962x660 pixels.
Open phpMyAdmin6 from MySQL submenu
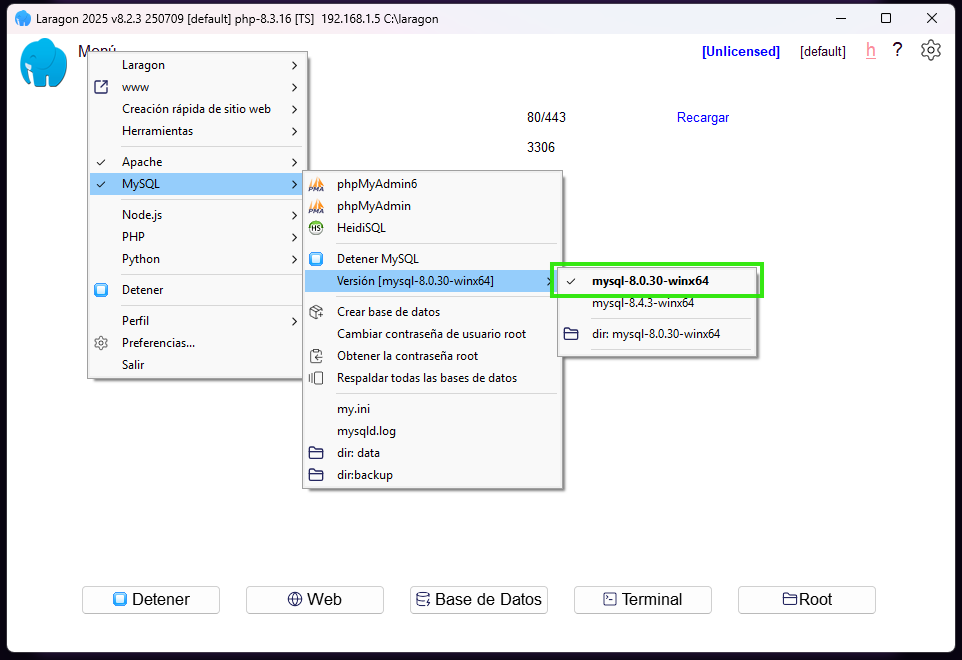376,184
